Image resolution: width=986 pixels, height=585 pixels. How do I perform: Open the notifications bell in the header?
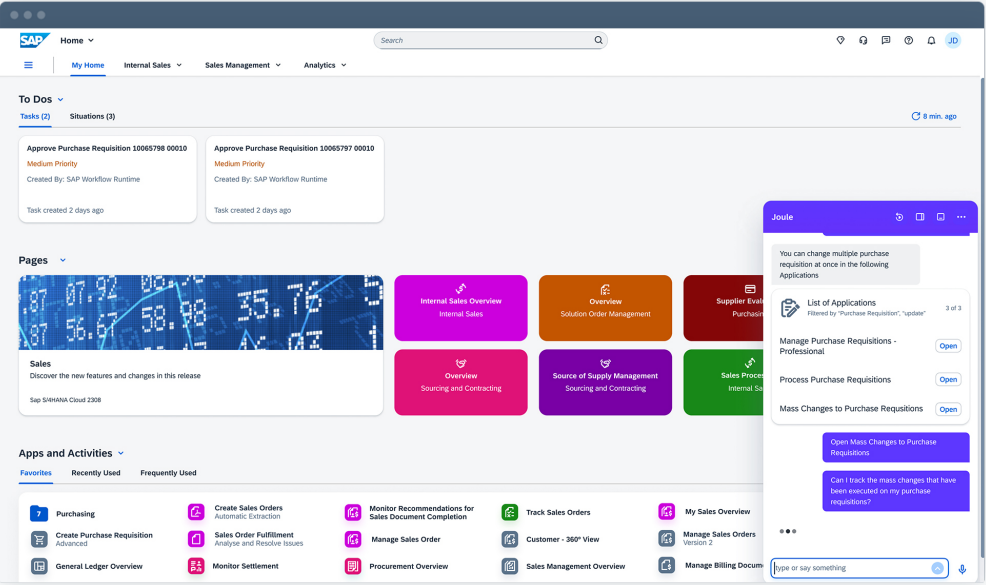[931, 41]
